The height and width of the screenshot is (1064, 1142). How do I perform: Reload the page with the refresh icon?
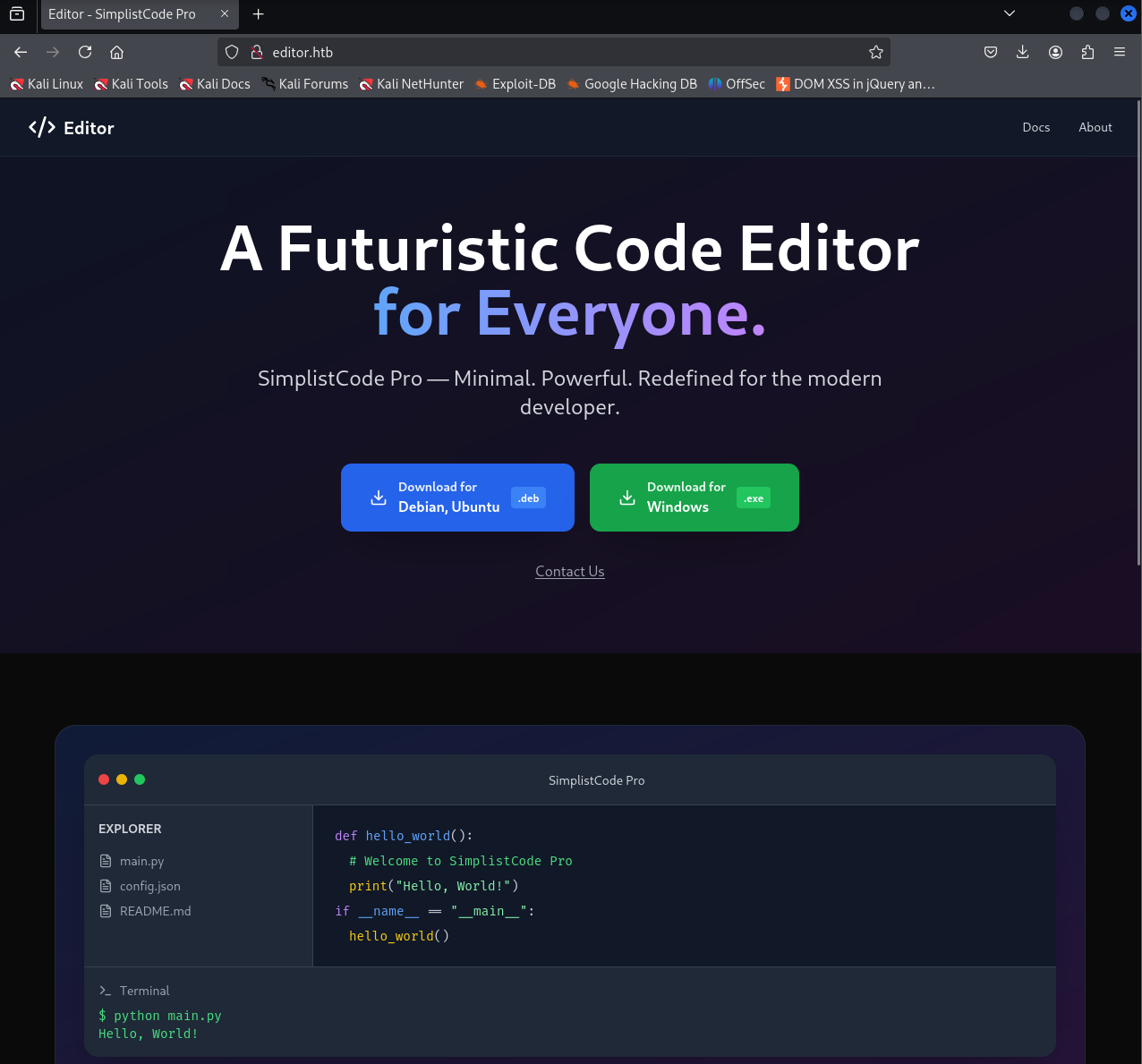click(x=85, y=52)
